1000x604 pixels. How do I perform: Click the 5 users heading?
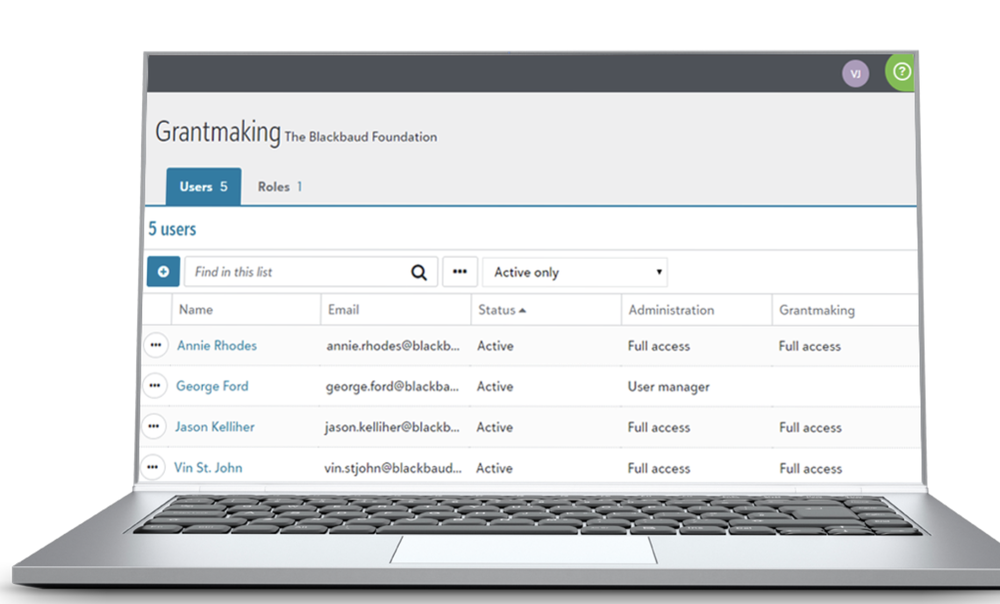[x=172, y=229]
